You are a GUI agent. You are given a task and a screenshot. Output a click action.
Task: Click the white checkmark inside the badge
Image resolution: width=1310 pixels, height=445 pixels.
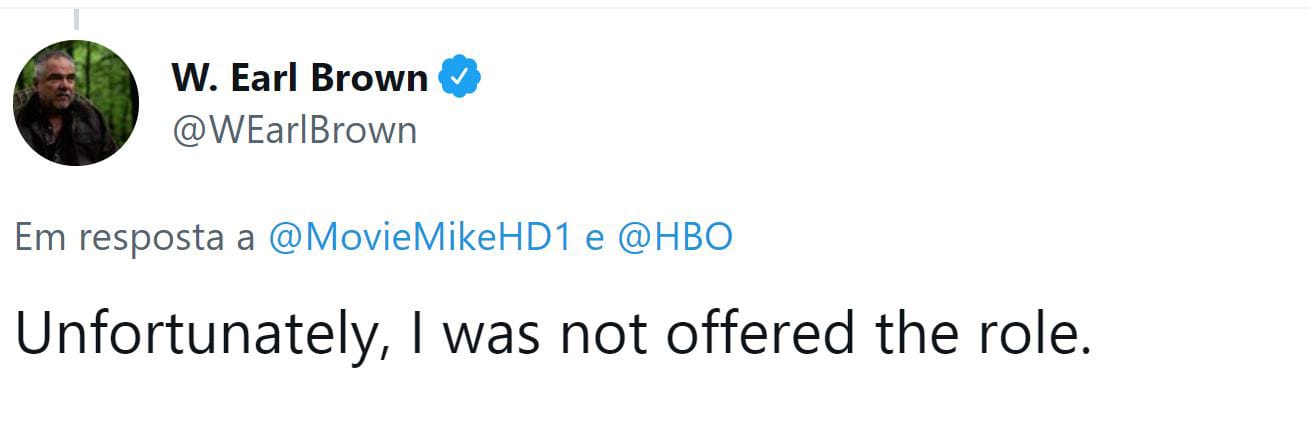[460, 78]
